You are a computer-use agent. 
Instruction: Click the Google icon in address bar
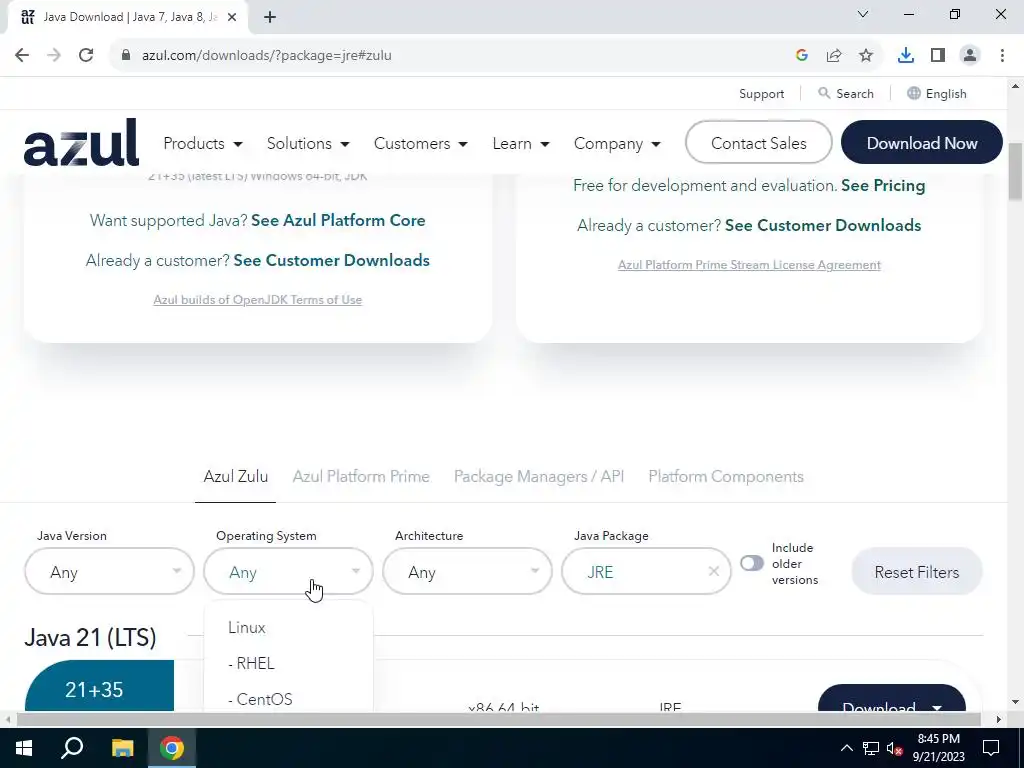pyautogui.click(x=802, y=56)
